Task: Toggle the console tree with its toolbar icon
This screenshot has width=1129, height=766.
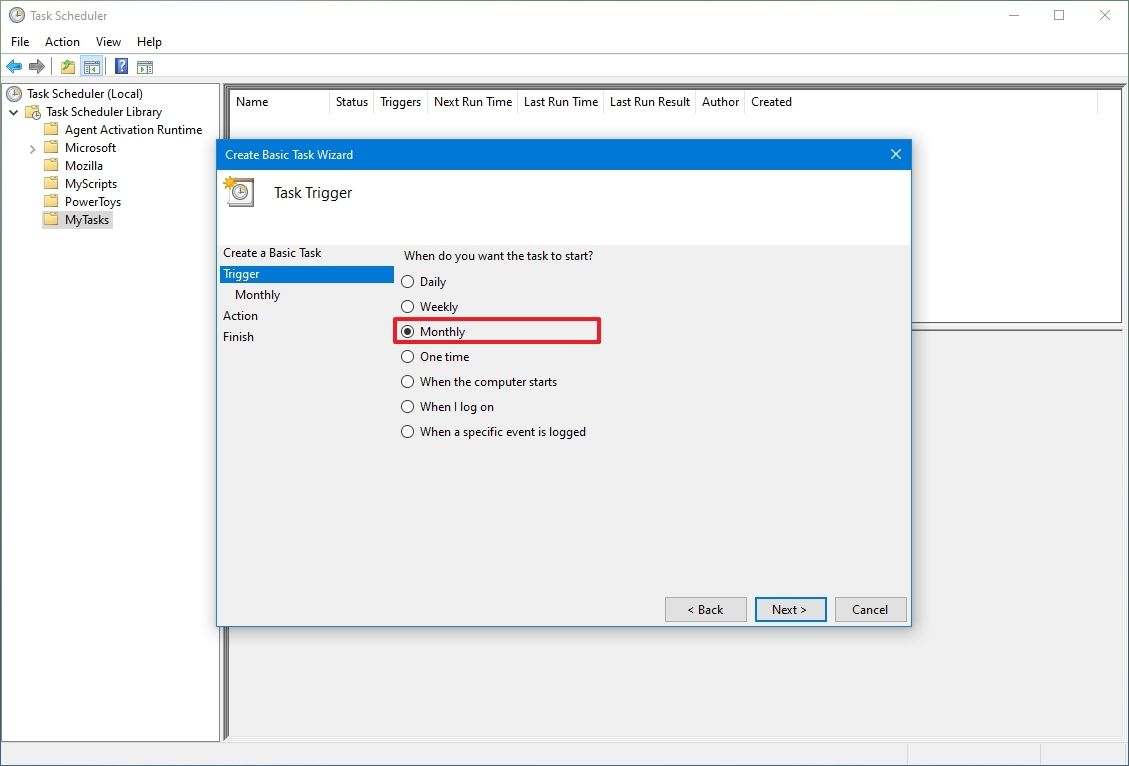Action: point(91,66)
